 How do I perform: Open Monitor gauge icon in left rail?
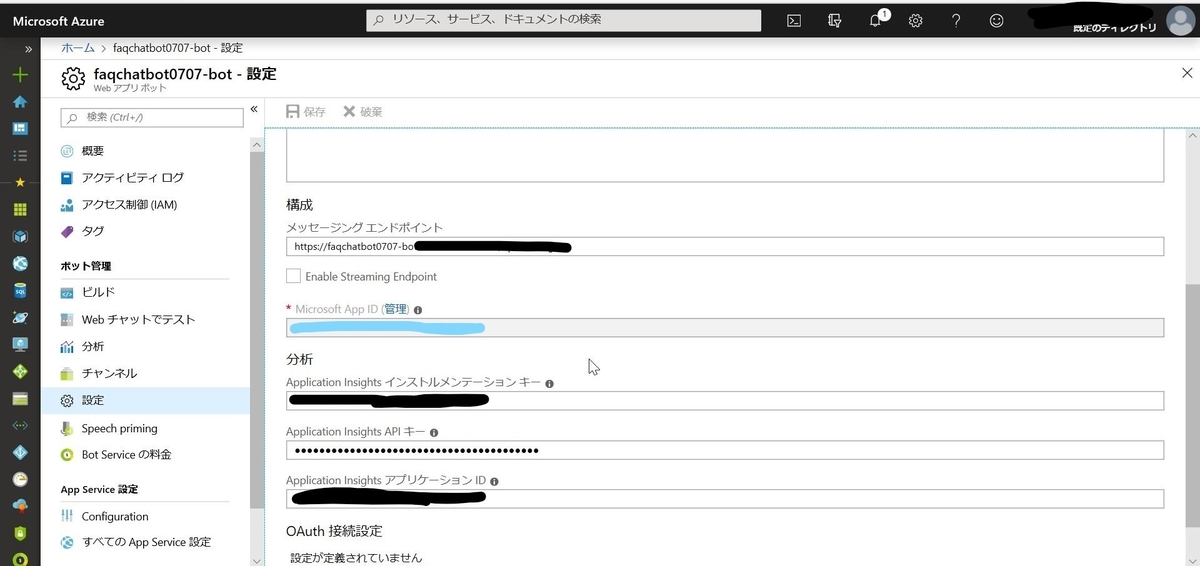(20, 479)
